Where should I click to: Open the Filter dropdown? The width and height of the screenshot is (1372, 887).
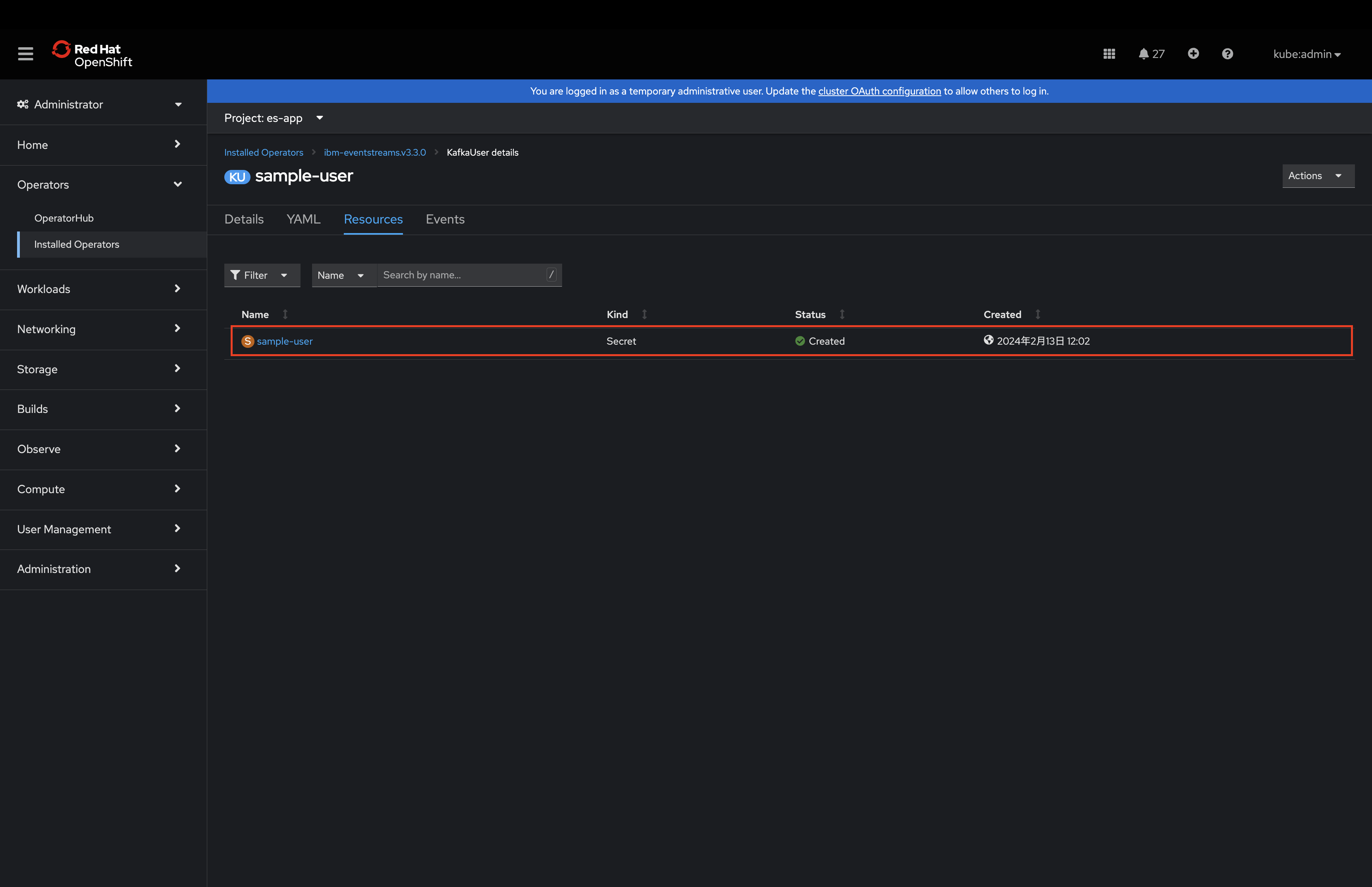coord(262,275)
